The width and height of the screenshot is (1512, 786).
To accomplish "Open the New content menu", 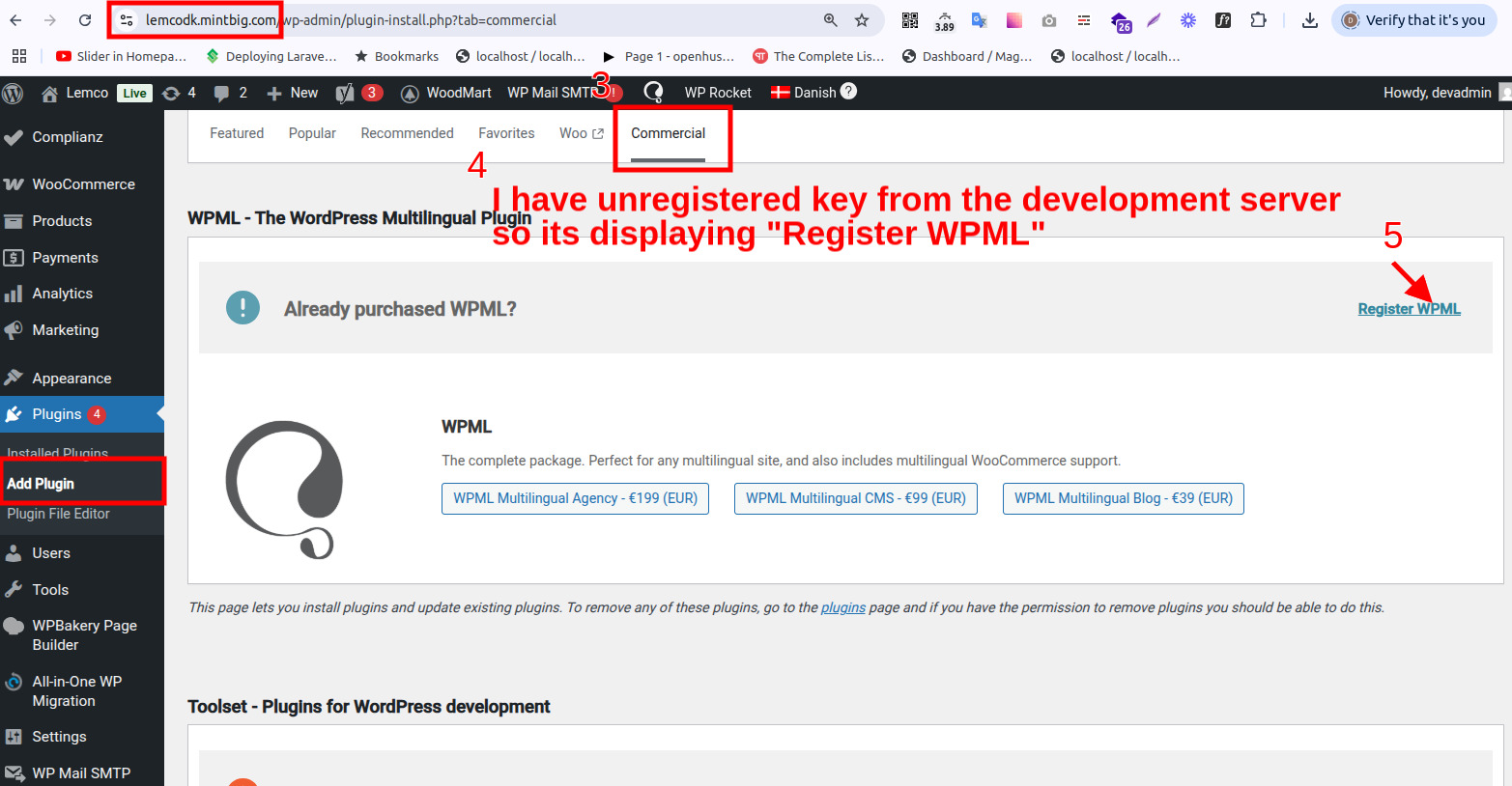I will tap(292, 93).
